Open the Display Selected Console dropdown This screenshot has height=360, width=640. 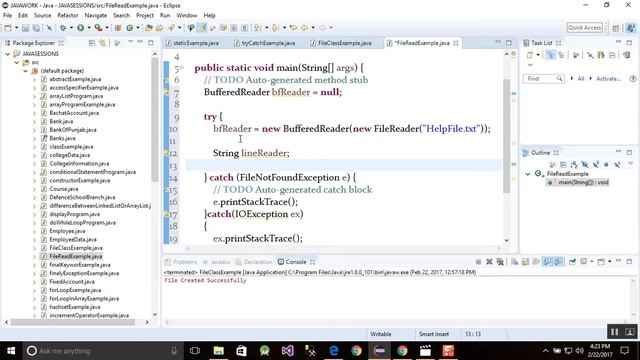click(591, 262)
